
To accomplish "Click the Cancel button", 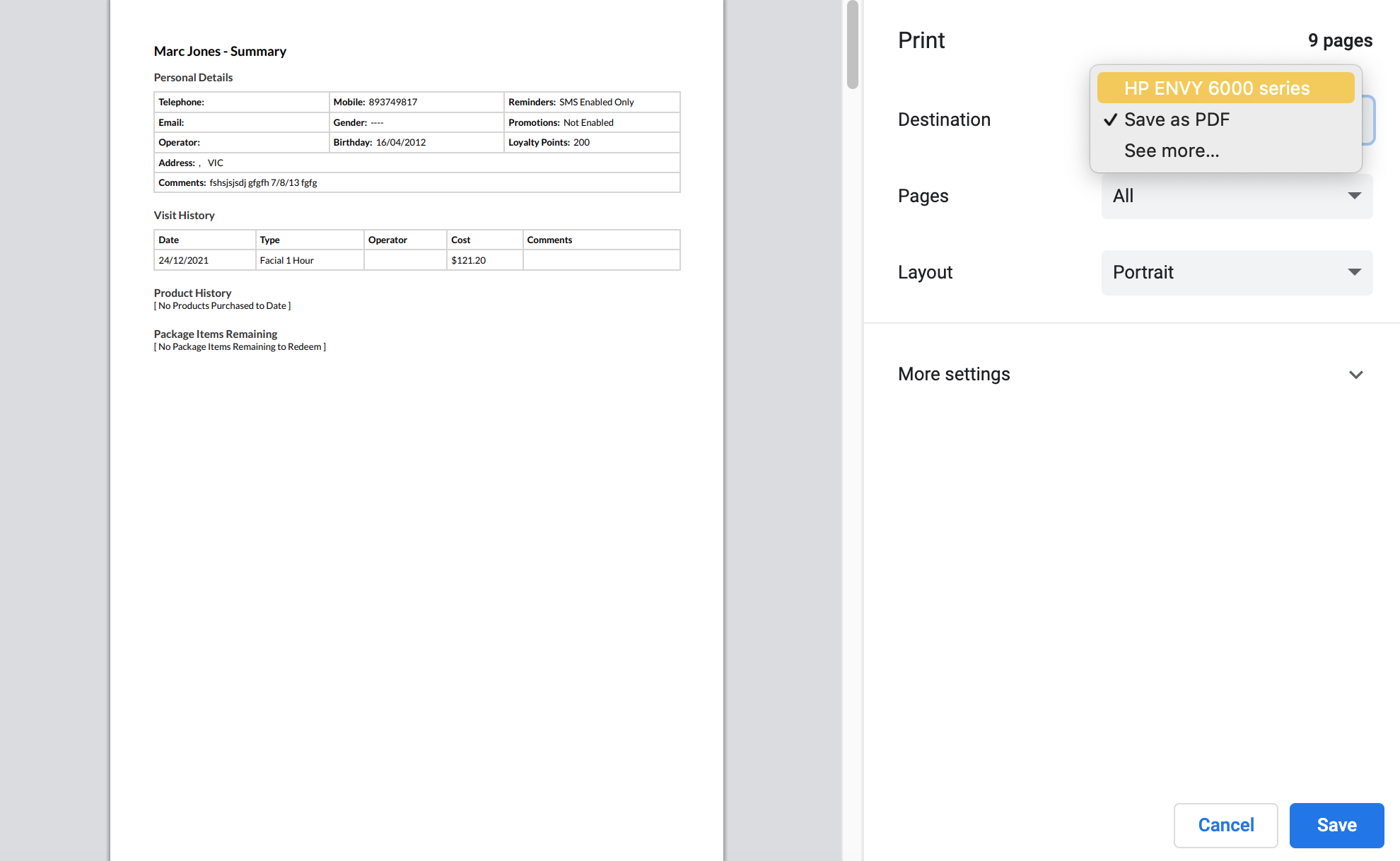I will click(x=1225, y=825).
